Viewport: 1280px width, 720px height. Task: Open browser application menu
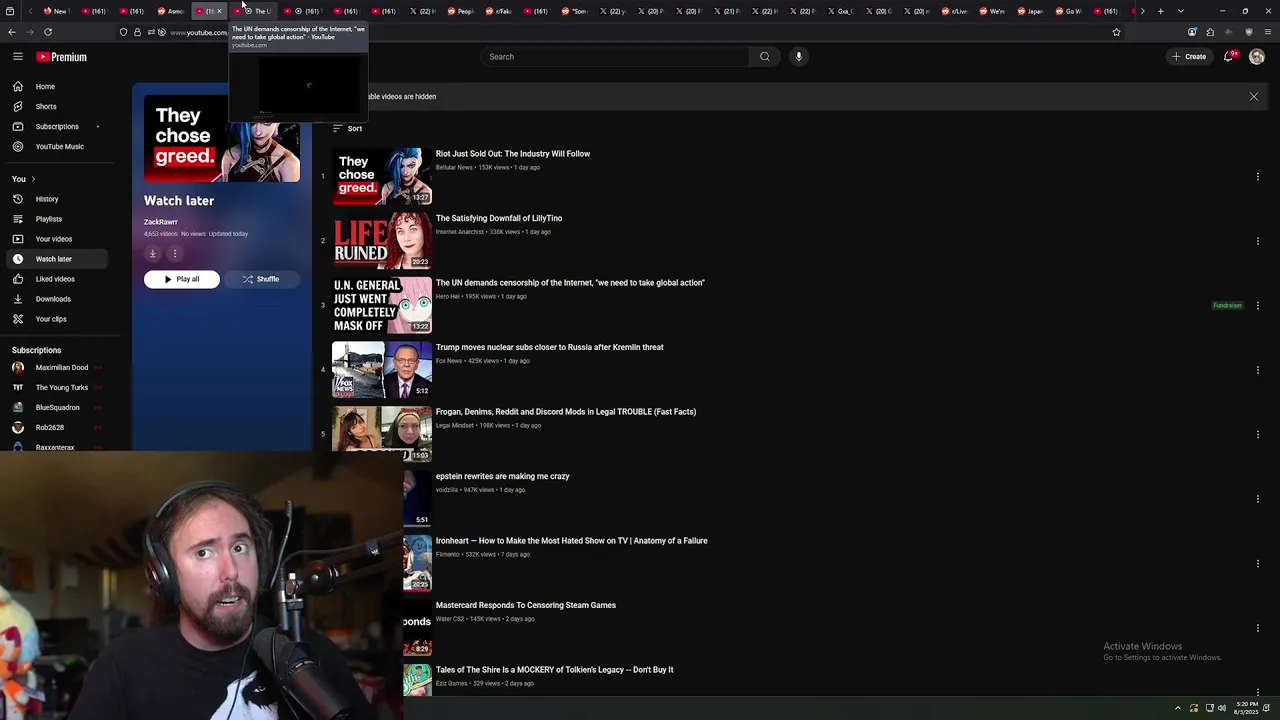[1268, 32]
